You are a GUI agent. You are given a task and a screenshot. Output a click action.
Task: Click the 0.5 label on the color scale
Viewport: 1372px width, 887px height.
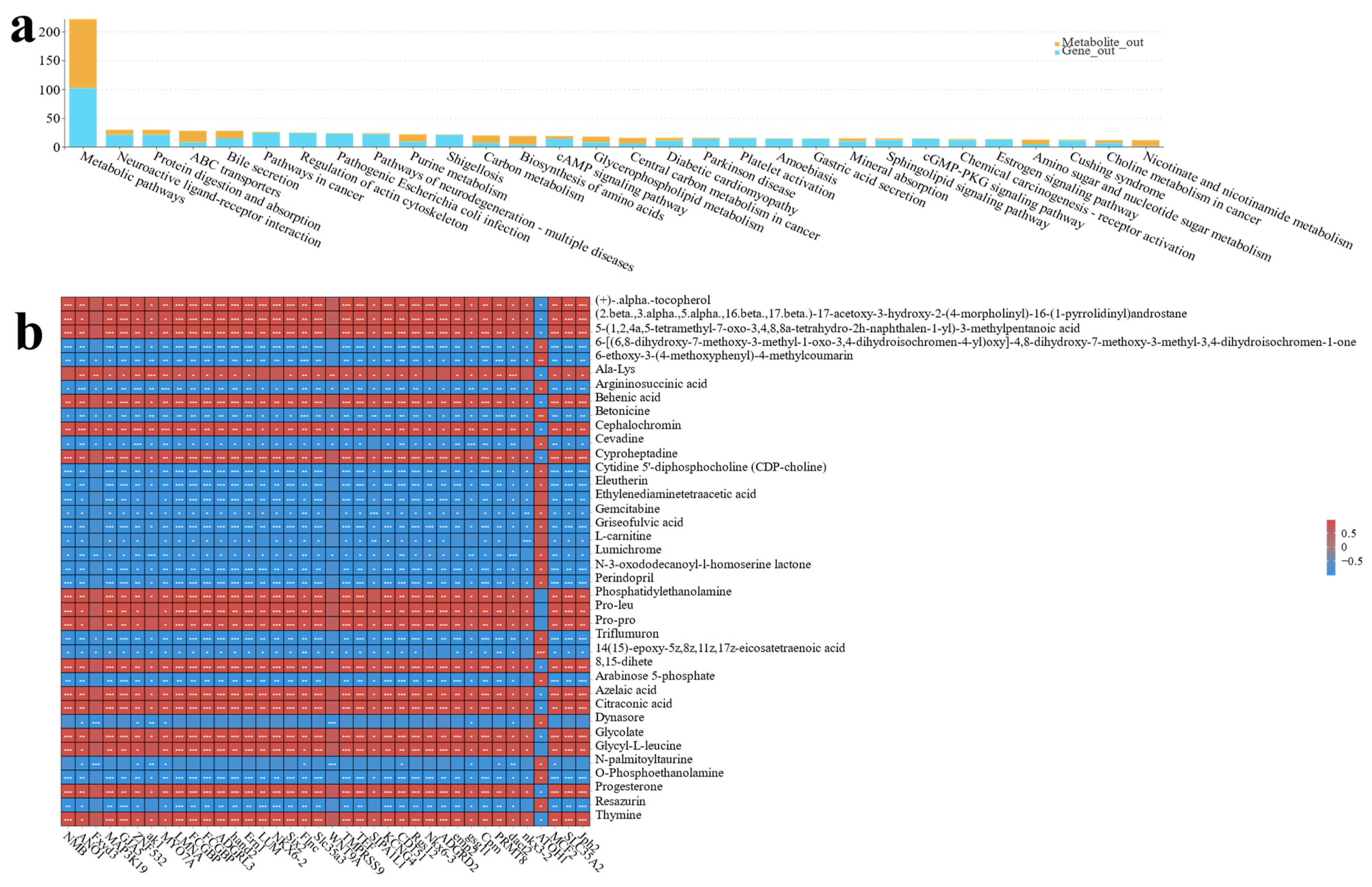pyautogui.click(x=1348, y=533)
